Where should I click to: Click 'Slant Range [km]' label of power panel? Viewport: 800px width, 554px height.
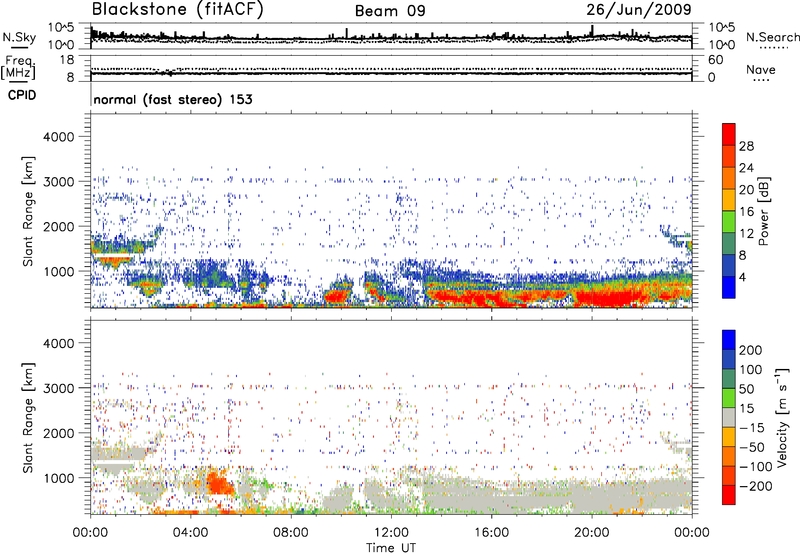coord(28,211)
